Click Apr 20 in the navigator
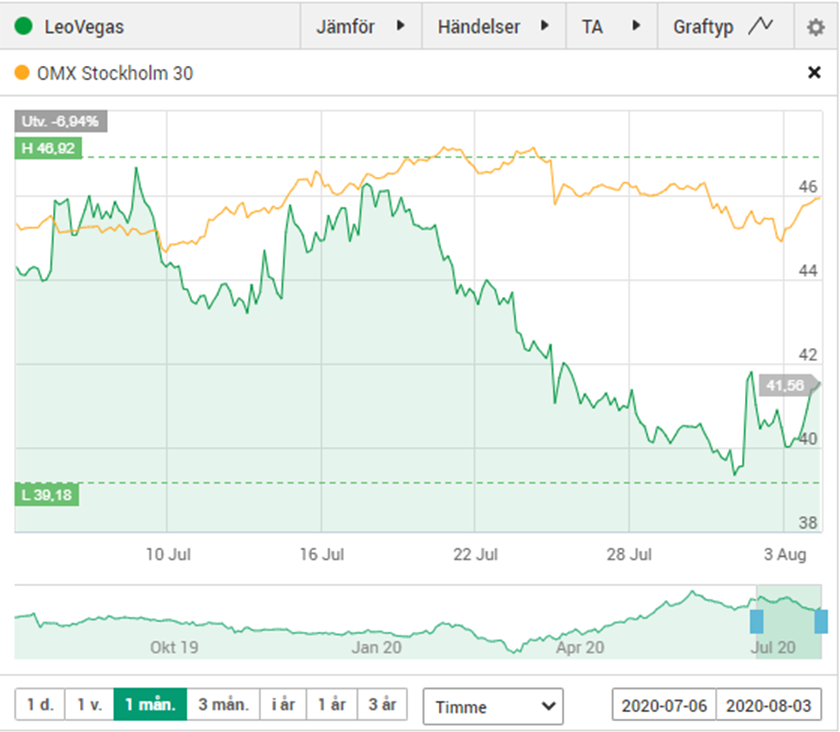This screenshot has width=840, height=732. [580, 647]
